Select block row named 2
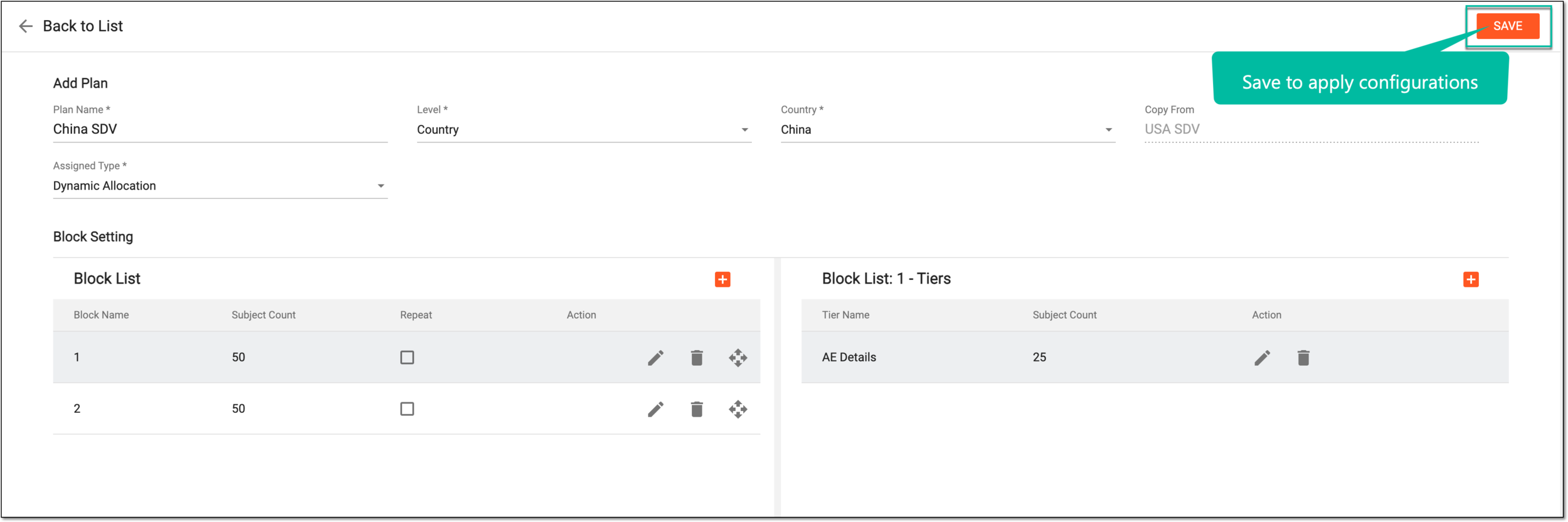The image size is (1568, 522). (406, 408)
